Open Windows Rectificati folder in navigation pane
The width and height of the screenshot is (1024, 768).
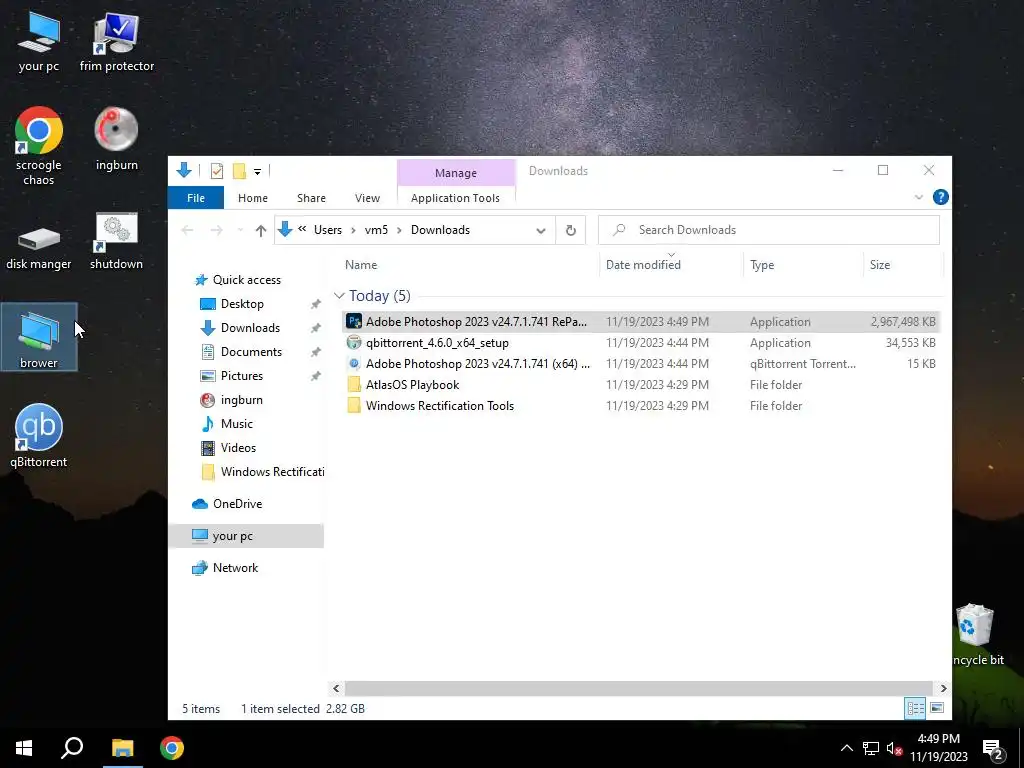[262, 472]
